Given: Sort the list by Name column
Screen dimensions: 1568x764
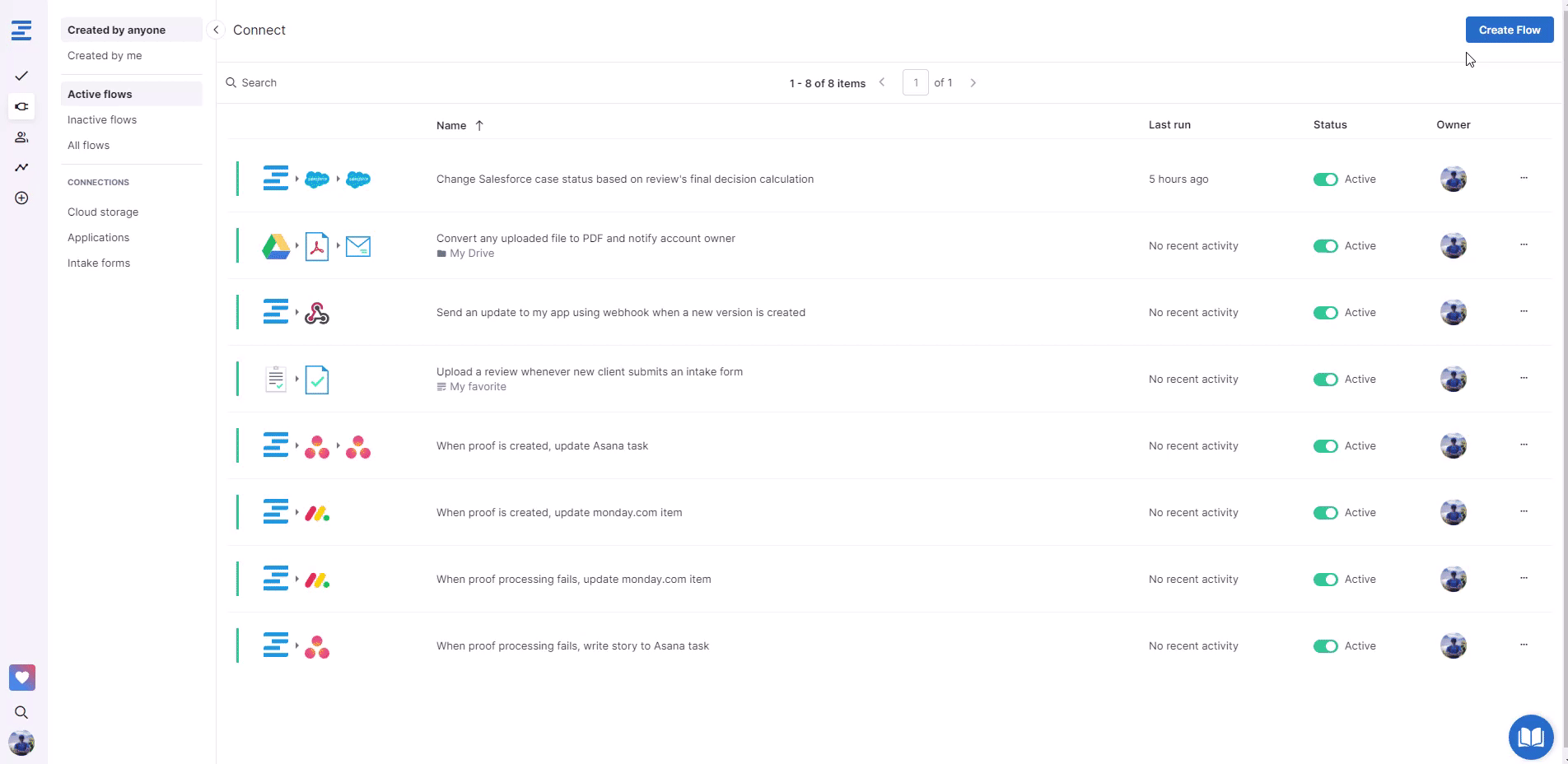Looking at the screenshot, I should point(451,126).
